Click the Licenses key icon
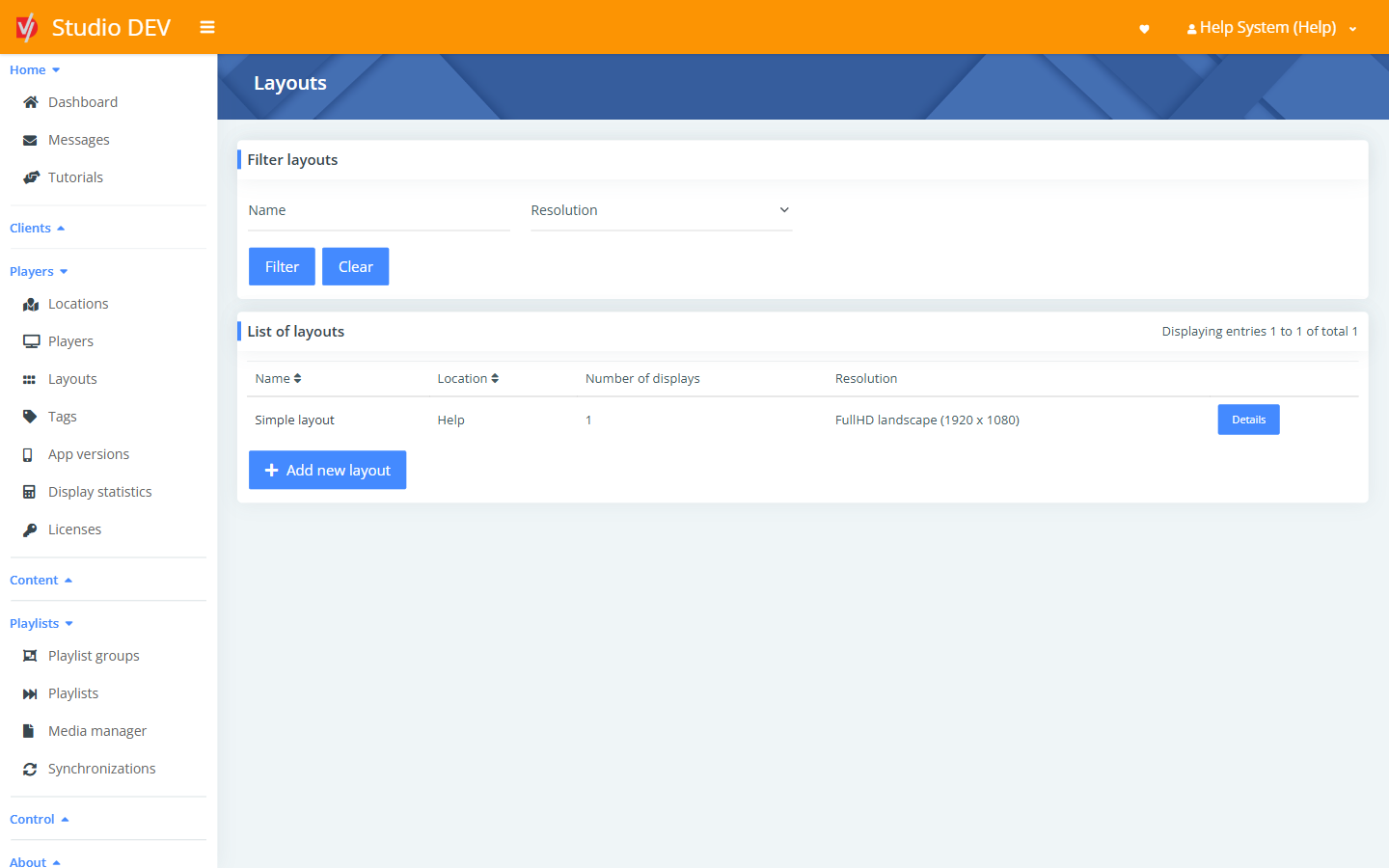This screenshot has width=1389, height=868. [x=30, y=529]
